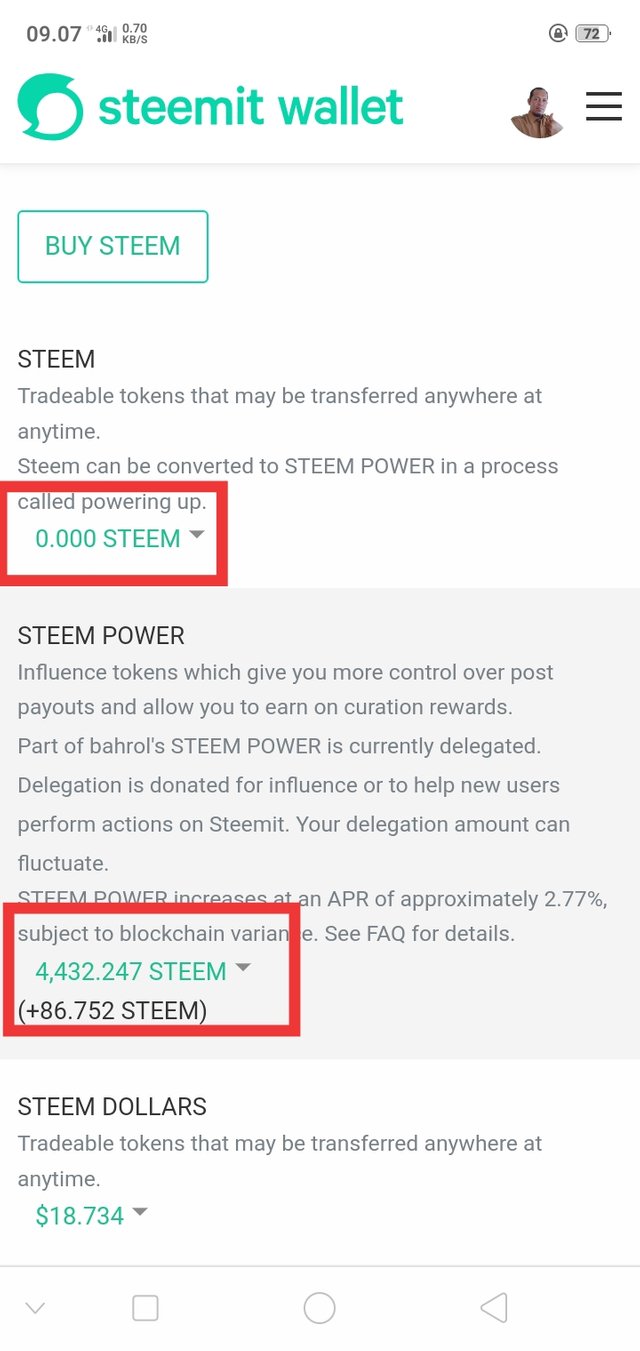Tap the Android back triangle icon
The width and height of the screenshot is (640, 1351).
pos(494,1307)
